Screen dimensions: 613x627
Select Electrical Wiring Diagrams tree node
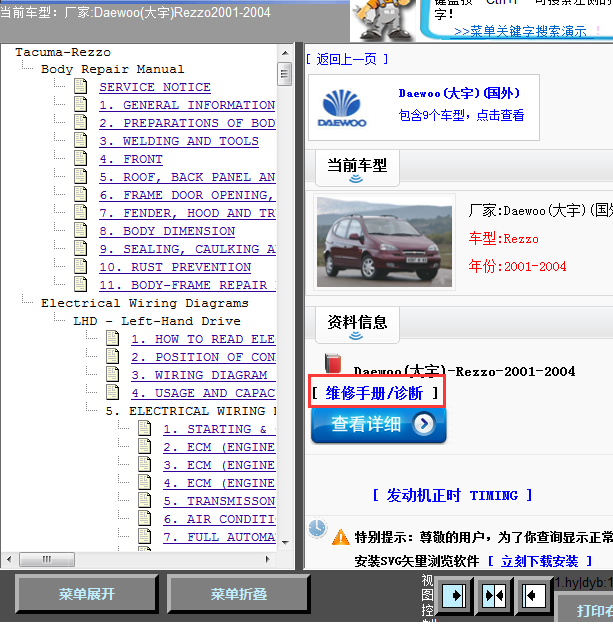[x=144, y=303]
